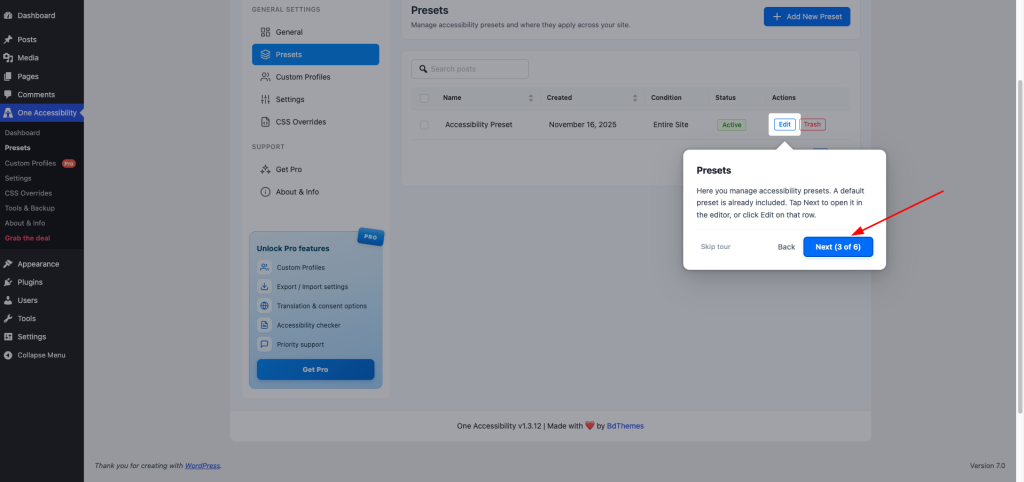This screenshot has height=482, width=1024.
Task: Click the Accessibility Preset name text
Action: tap(479, 124)
